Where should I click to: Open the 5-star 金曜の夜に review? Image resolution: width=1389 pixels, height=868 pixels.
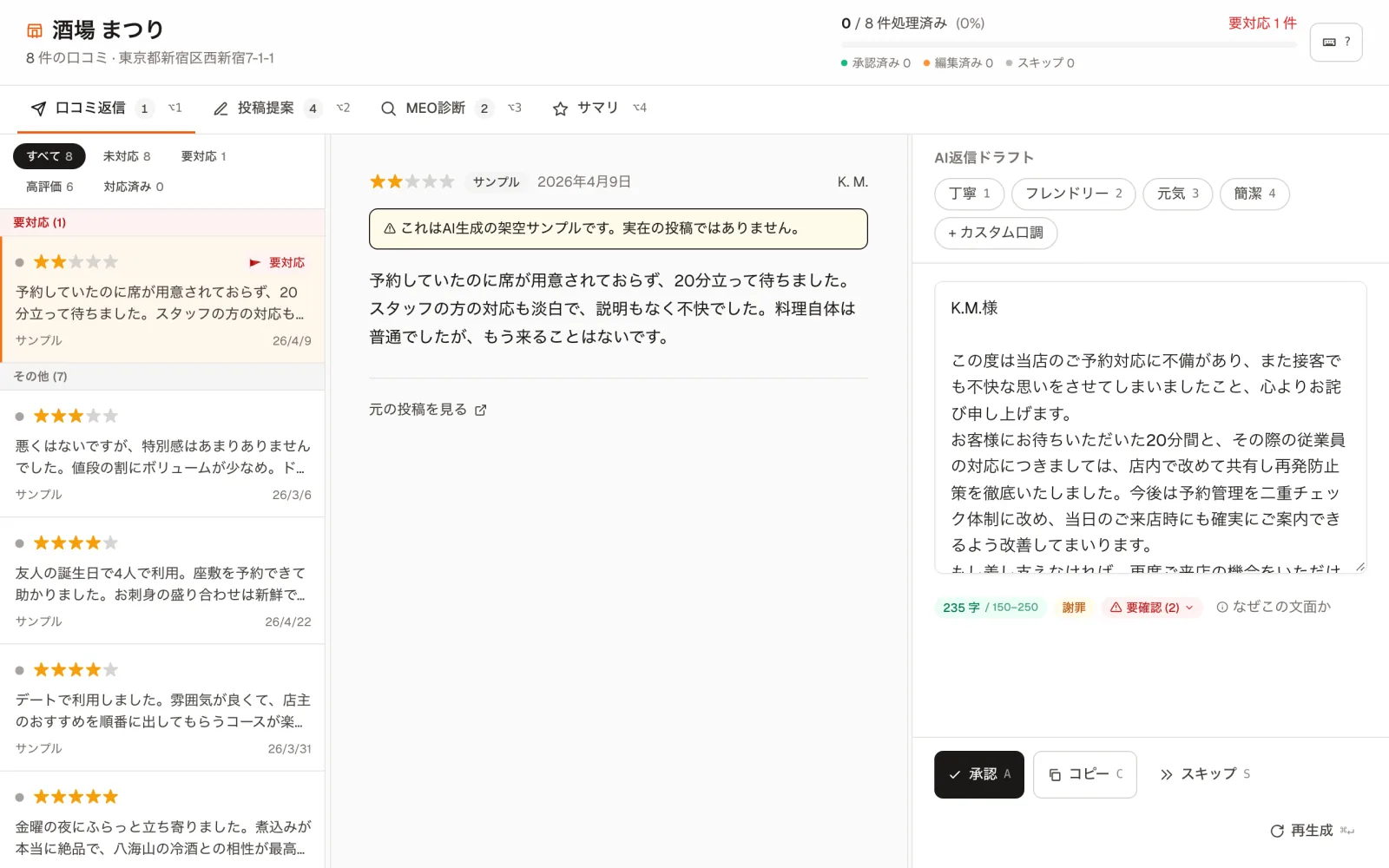click(162, 820)
